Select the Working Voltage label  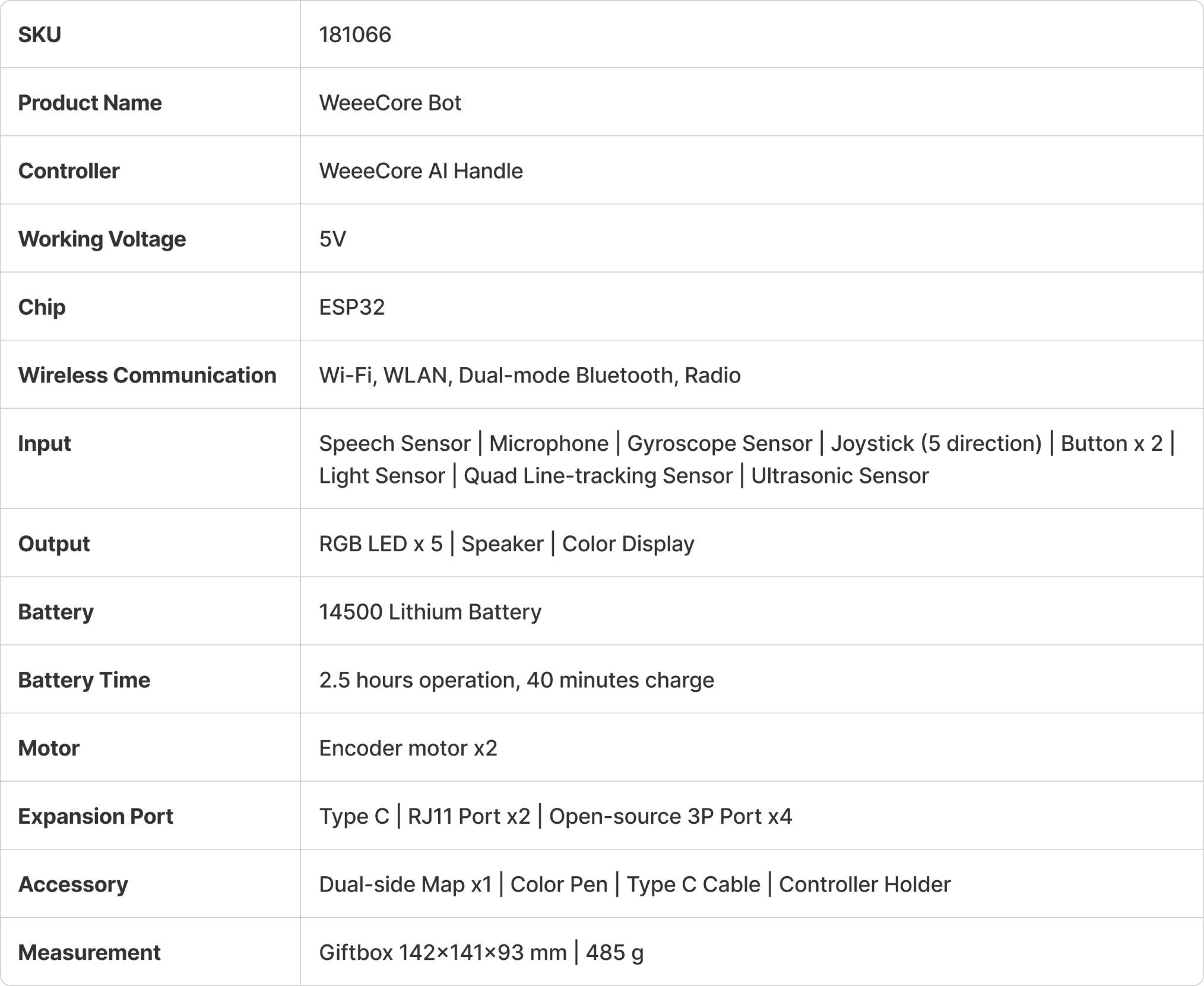point(102,239)
